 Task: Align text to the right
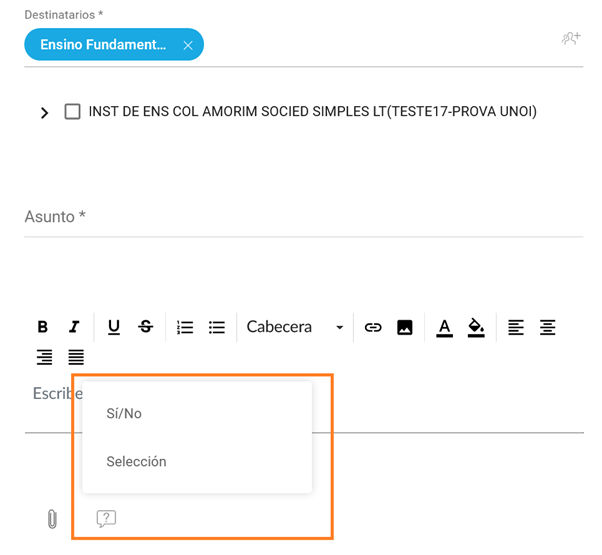pos(44,357)
